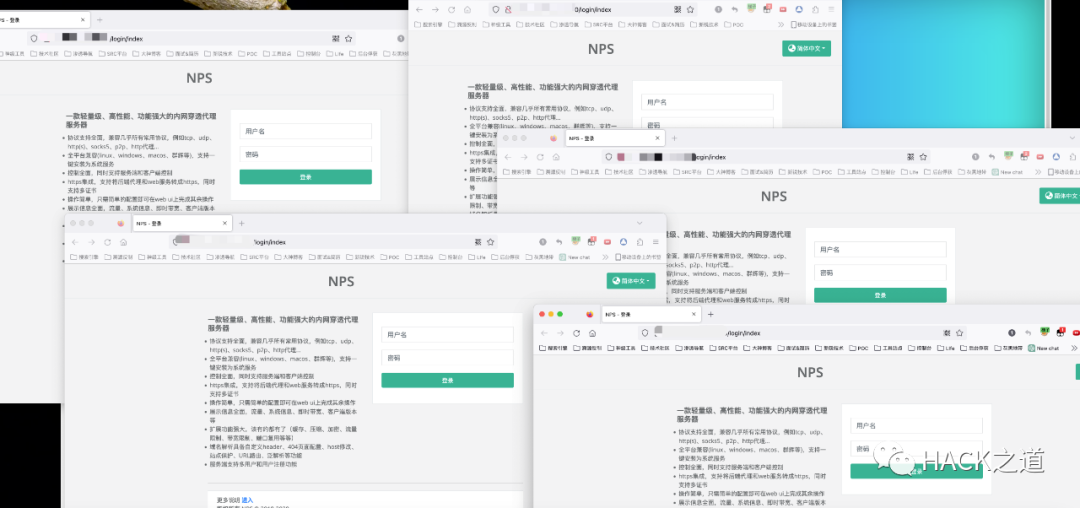The height and width of the screenshot is (508, 1080).
Task: Go back in the lower-left Firefox window
Action: point(75,242)
